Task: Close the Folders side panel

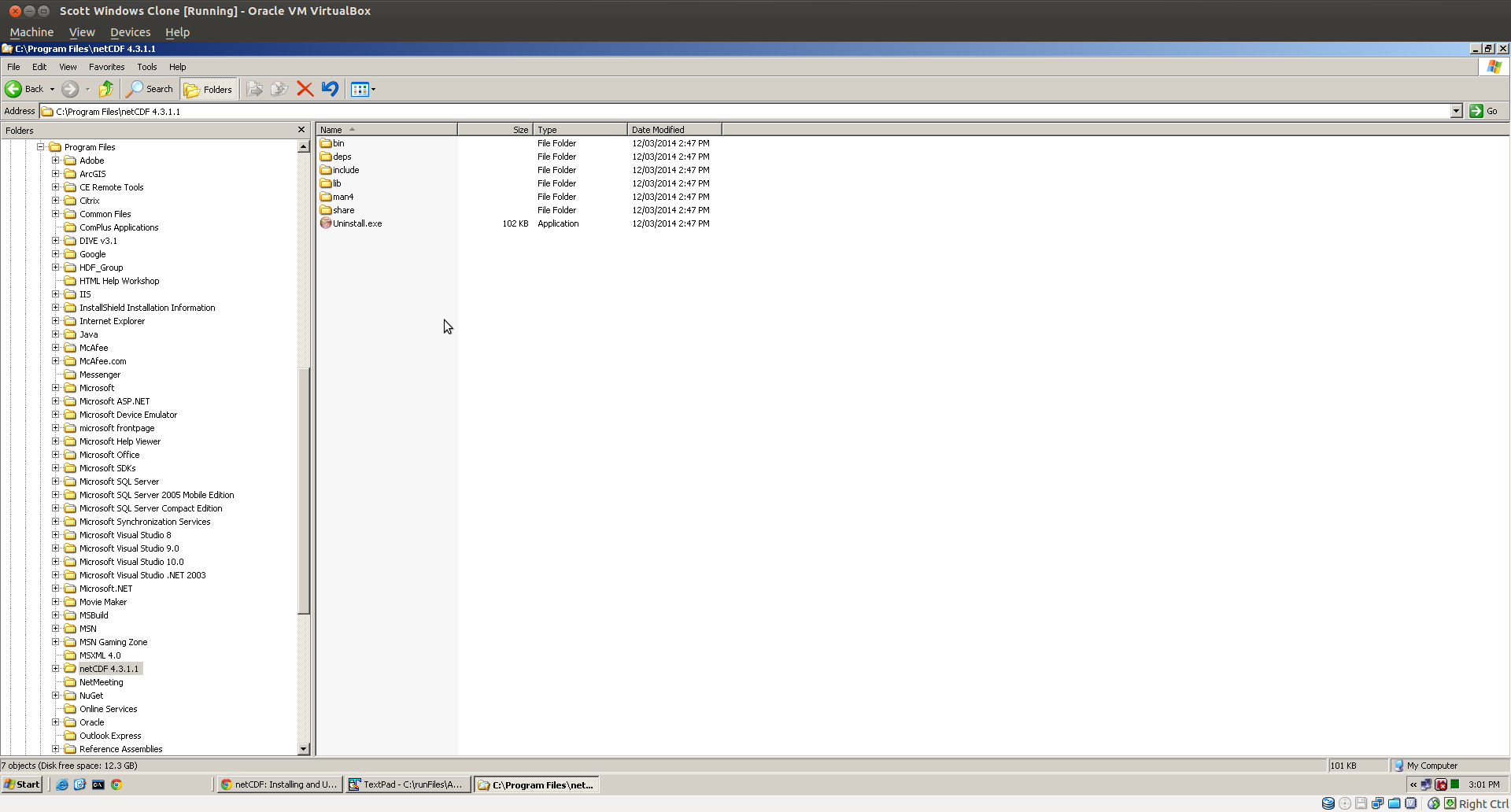Action: pyautogui.click(x=301, y=130)
